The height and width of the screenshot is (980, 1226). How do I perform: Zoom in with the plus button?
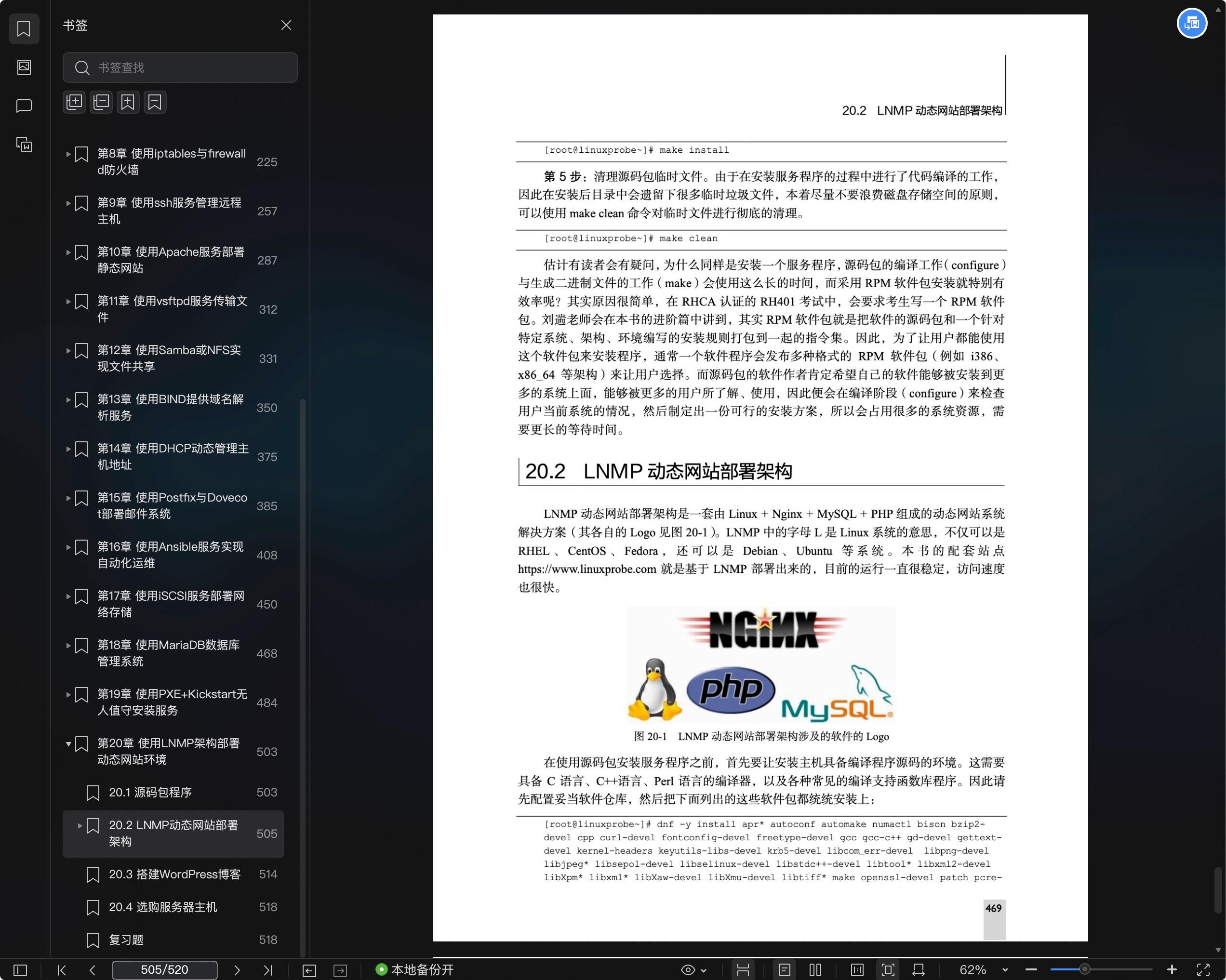[1172, 970]
